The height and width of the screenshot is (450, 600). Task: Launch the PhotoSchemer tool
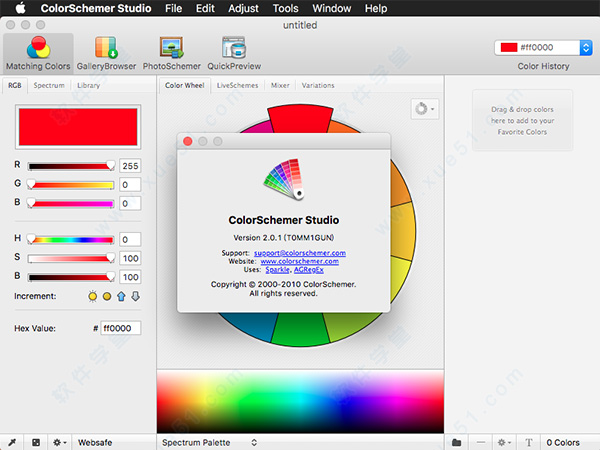click(x=171, y=53)
